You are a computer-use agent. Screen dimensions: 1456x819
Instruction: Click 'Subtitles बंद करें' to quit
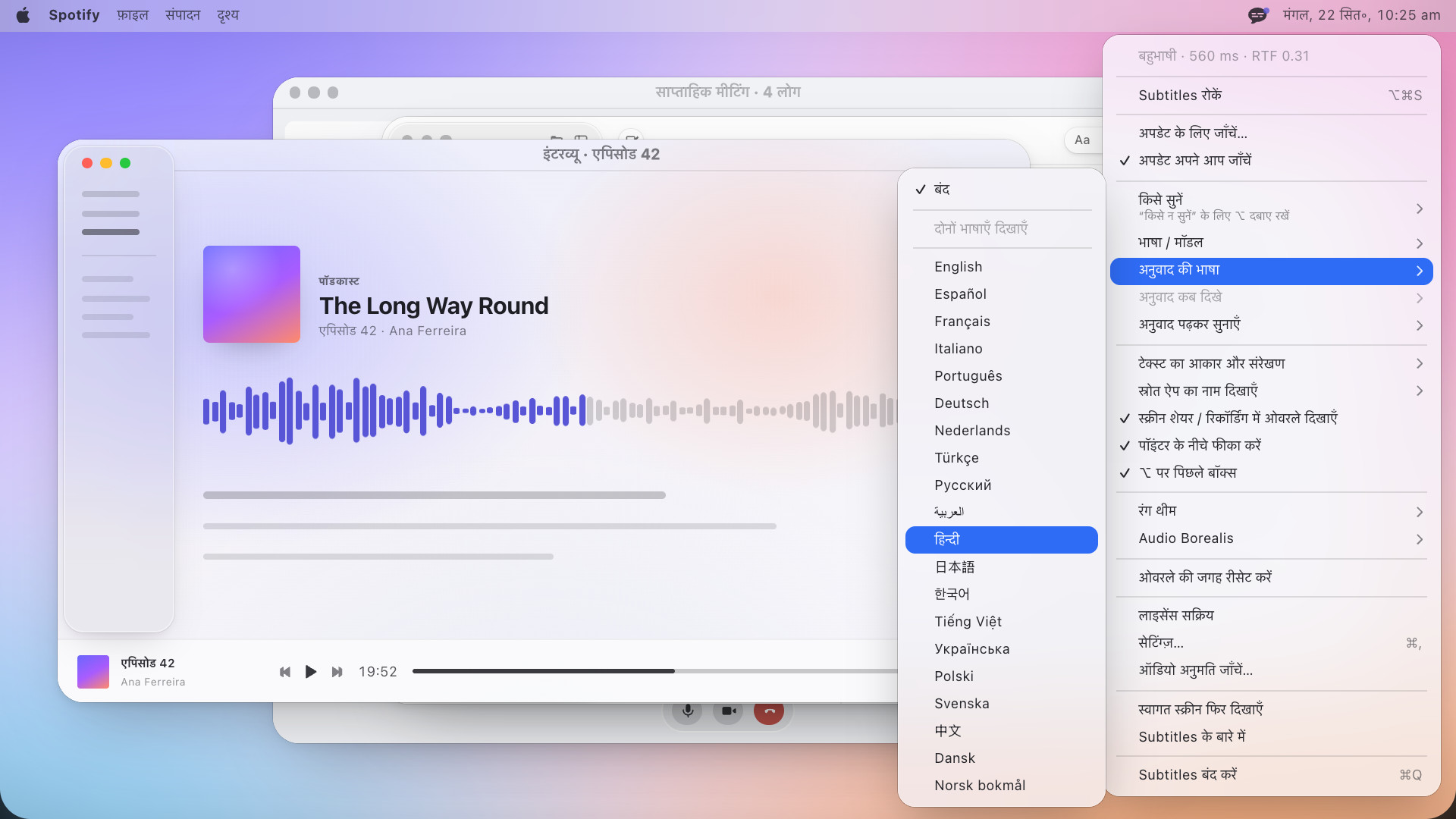click(1272, 775)
